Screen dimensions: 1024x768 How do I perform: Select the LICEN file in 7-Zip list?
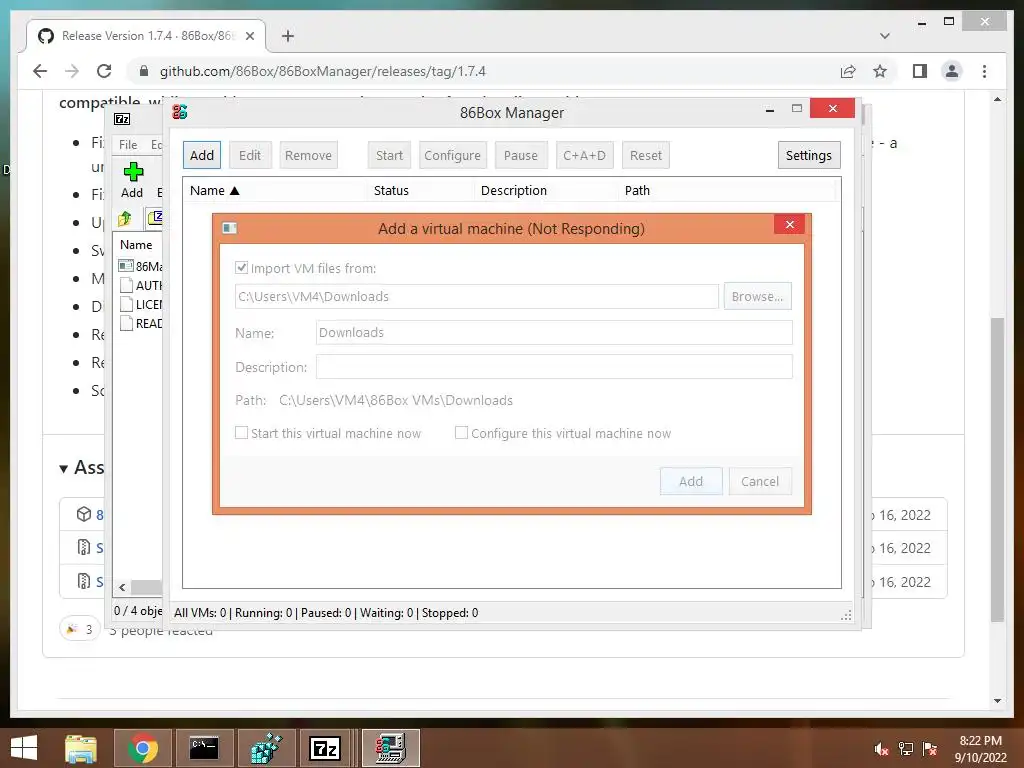(x=140, y=304)
